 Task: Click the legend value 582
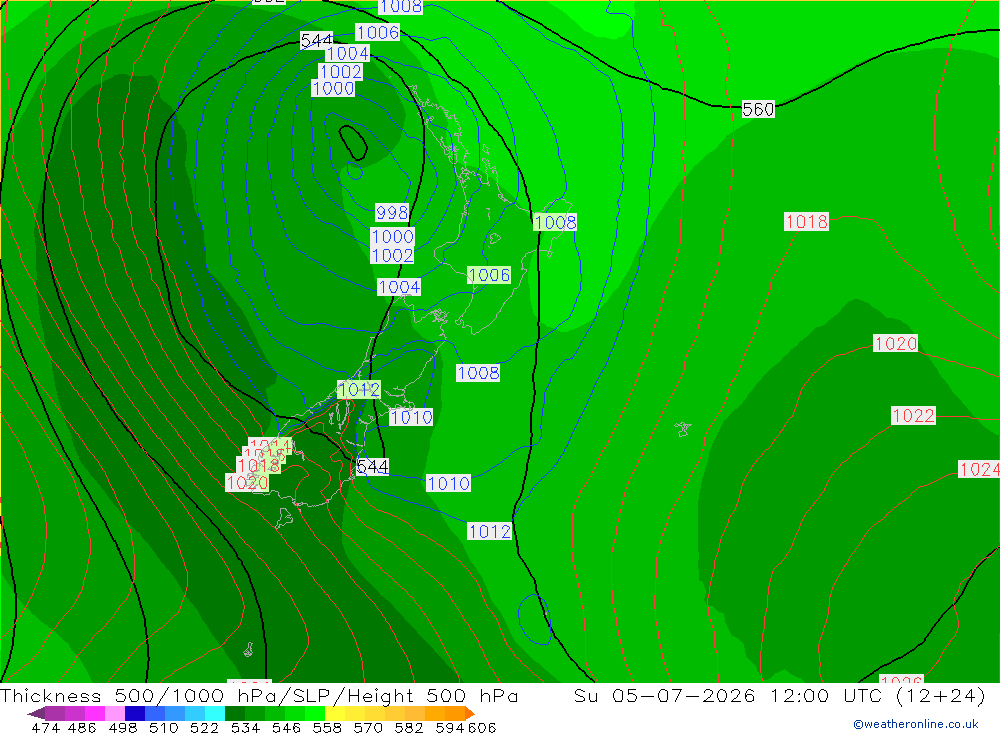click(408, 727)
